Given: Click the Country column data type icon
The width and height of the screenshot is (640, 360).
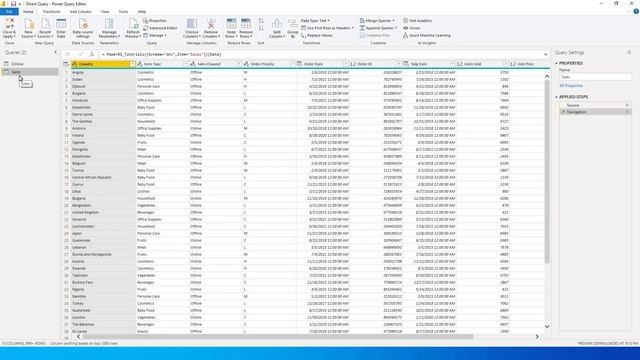Looking at the screenshot, I should (x=75, y=64).
